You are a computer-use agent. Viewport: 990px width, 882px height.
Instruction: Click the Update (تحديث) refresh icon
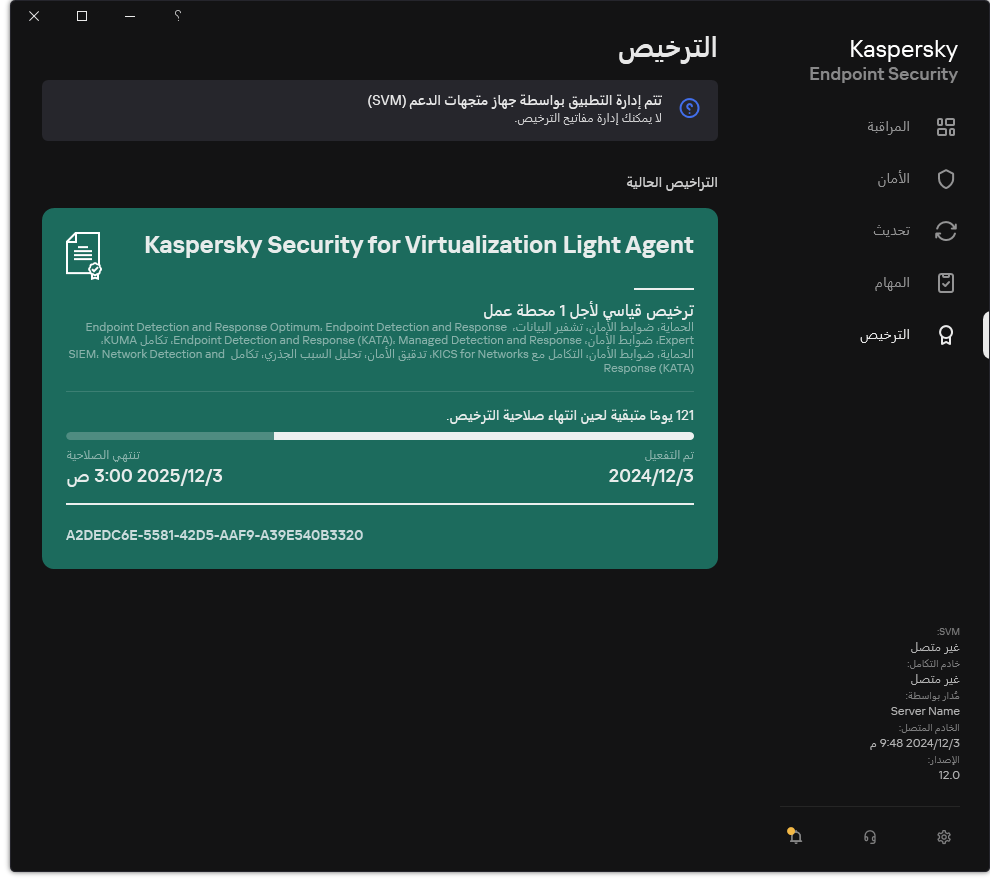click(x=945, y=231)
